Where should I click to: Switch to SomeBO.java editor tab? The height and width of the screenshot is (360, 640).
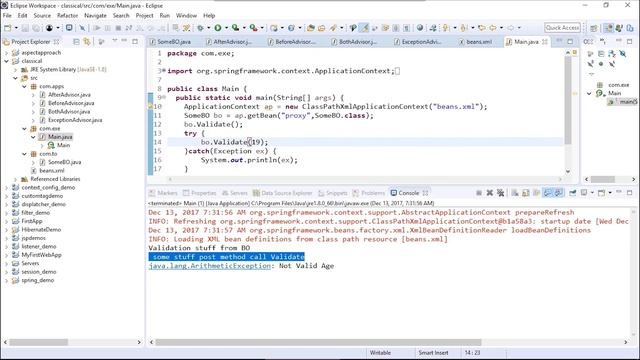[170, 42]
